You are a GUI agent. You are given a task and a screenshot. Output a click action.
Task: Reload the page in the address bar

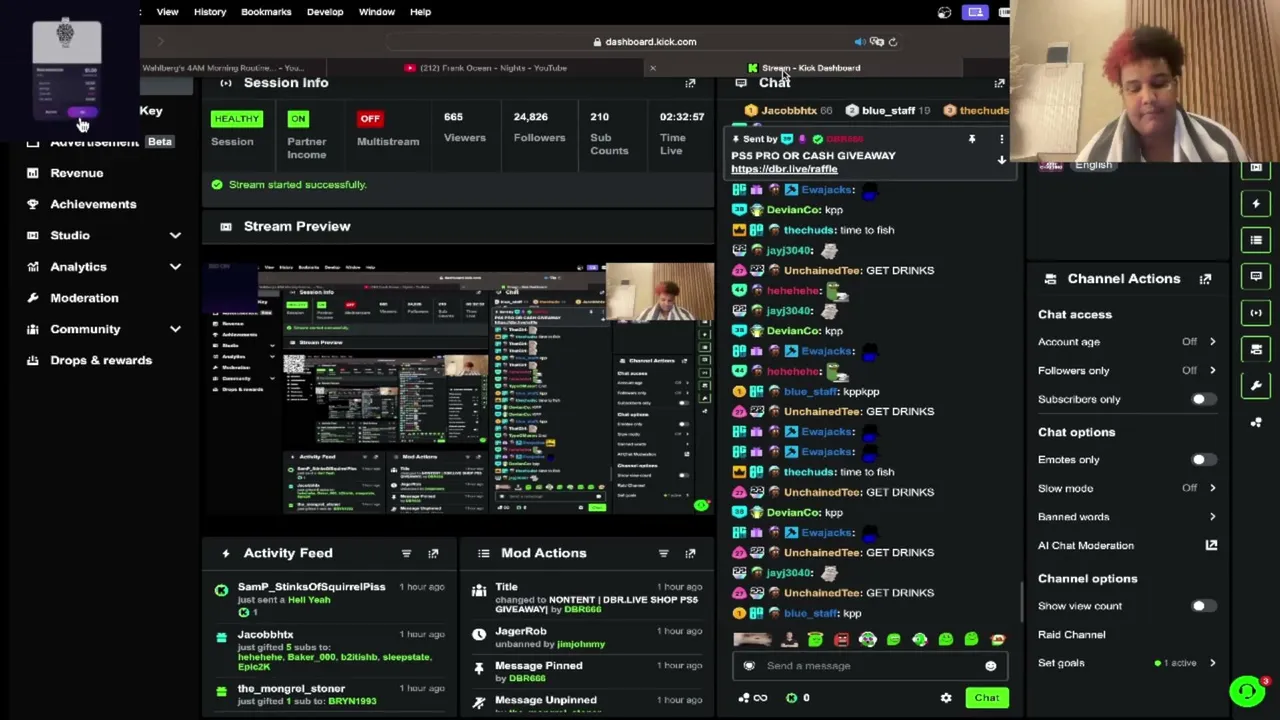coord(893,42)
